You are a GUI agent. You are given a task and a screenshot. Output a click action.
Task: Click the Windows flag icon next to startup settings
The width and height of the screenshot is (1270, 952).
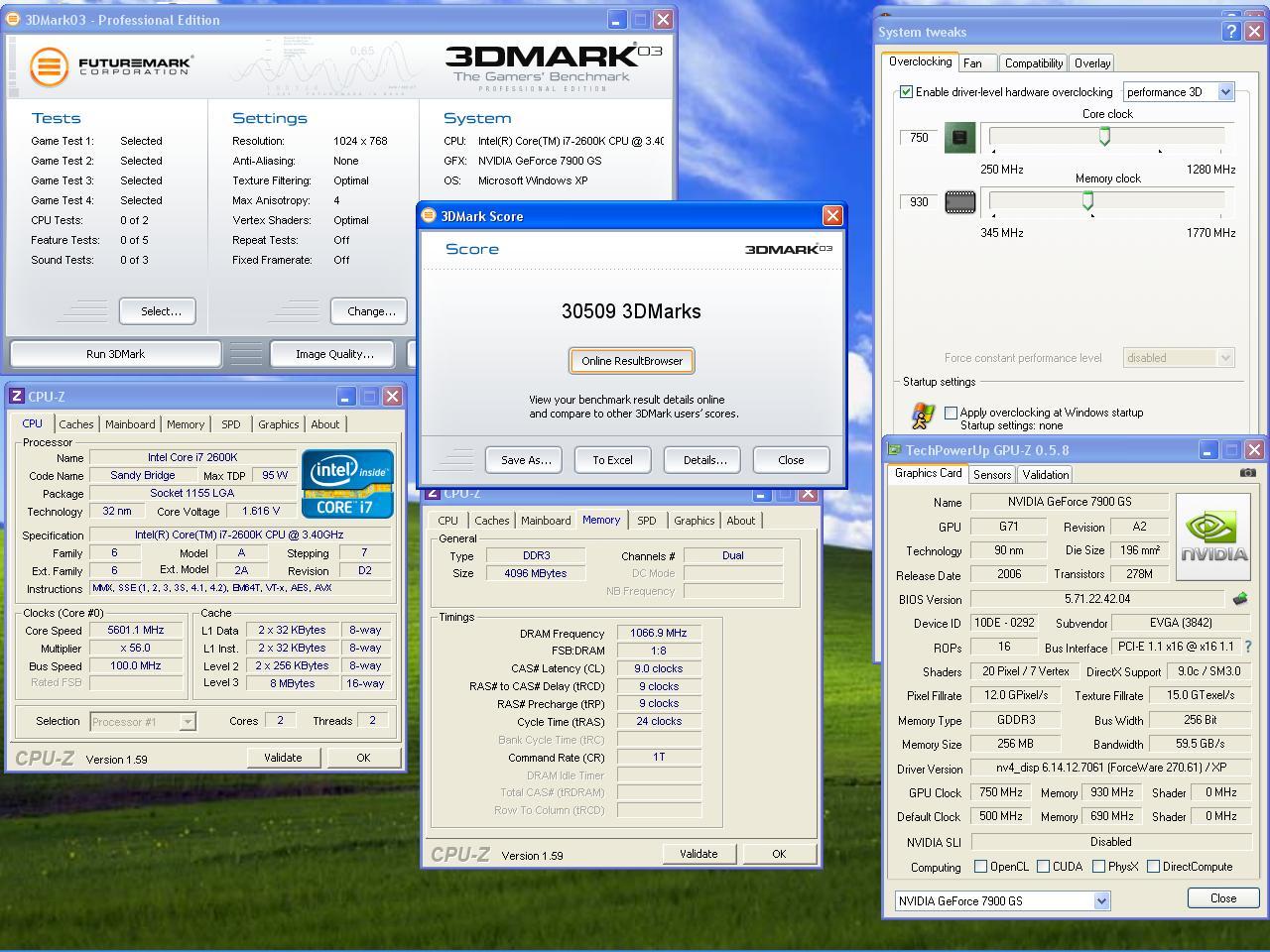pos(922,416)
